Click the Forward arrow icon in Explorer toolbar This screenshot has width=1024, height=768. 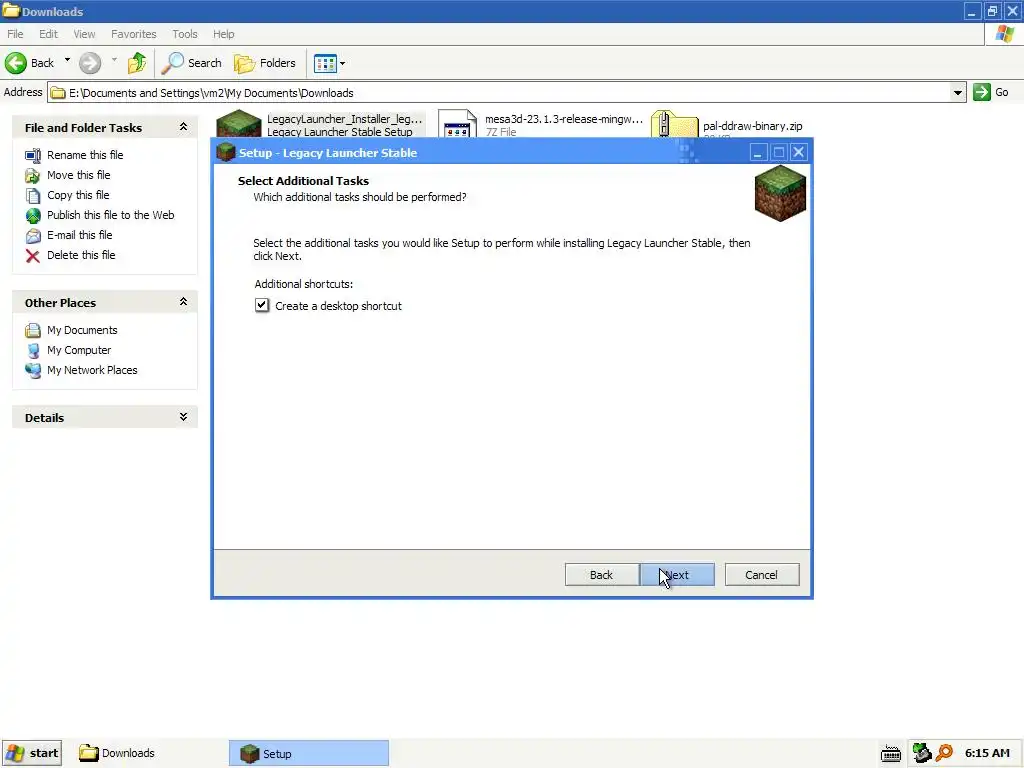point(90,63)
